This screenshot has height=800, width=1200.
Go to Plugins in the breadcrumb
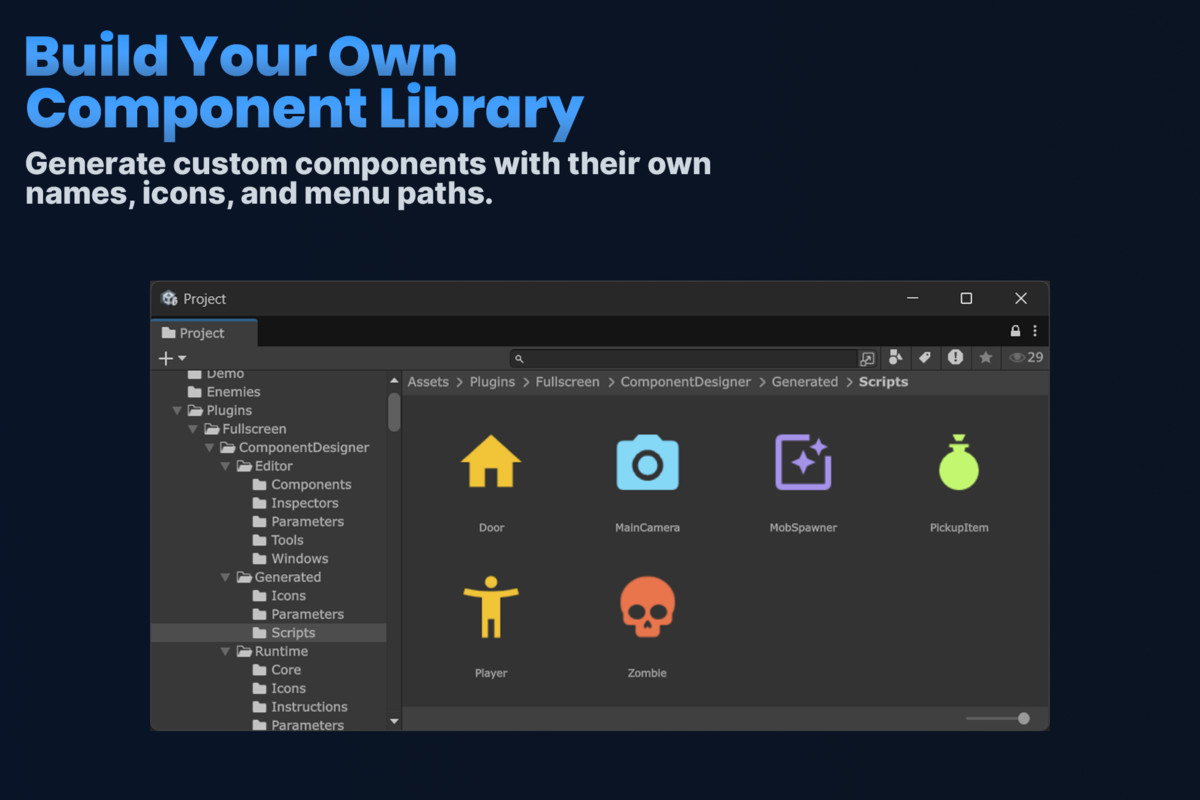pos(492,382)
